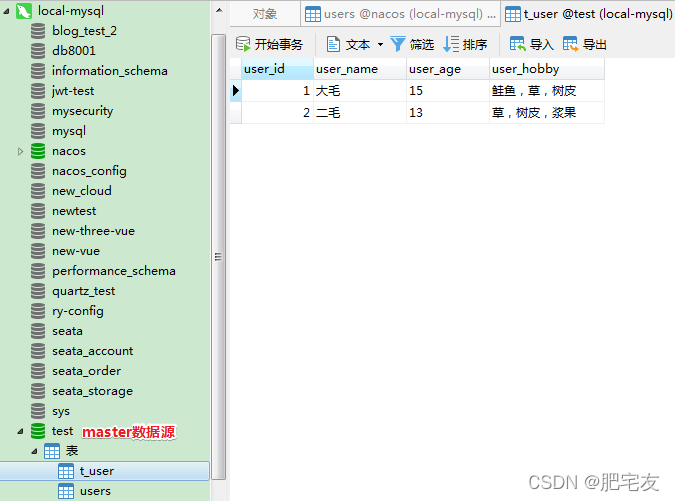Click the user_name column header
This screenshot has height=501, width=675.
click(360, 69)
